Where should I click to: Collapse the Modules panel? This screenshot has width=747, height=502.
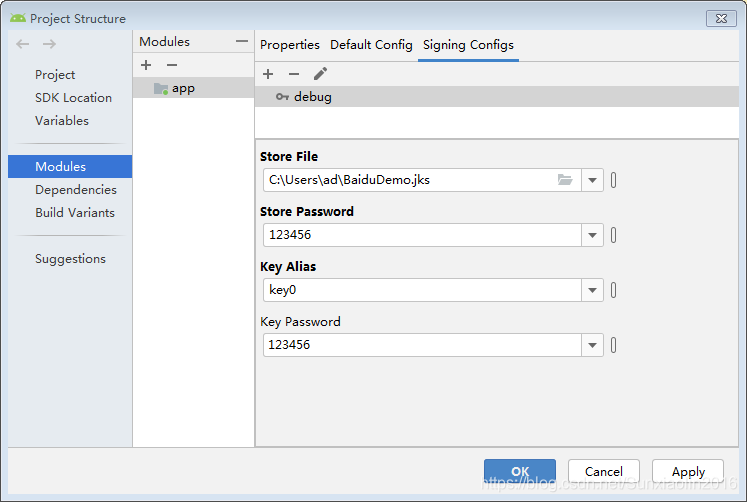click(242, 41)
